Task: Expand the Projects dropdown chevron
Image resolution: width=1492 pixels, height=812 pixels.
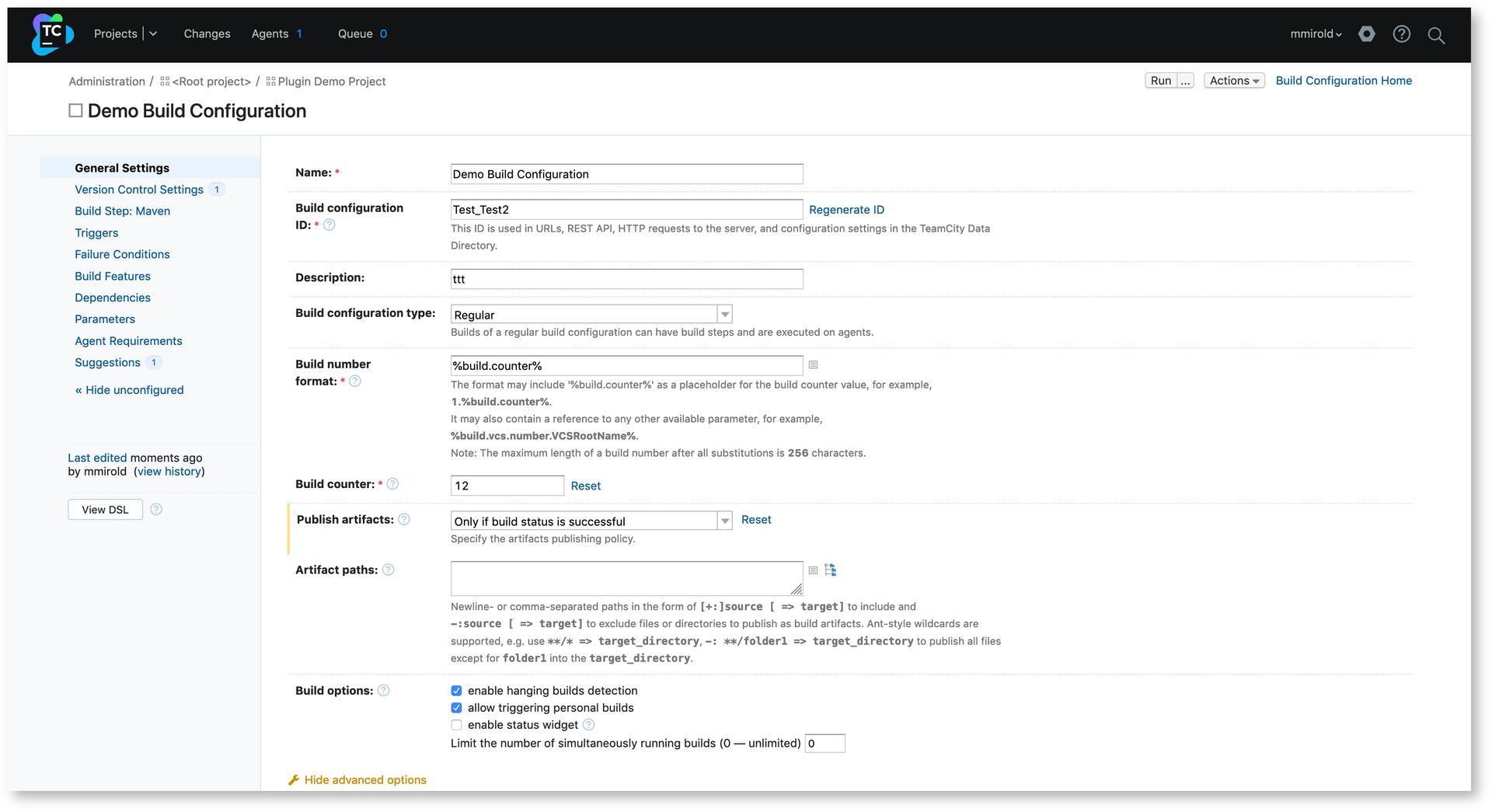Action: pos(153,34)
